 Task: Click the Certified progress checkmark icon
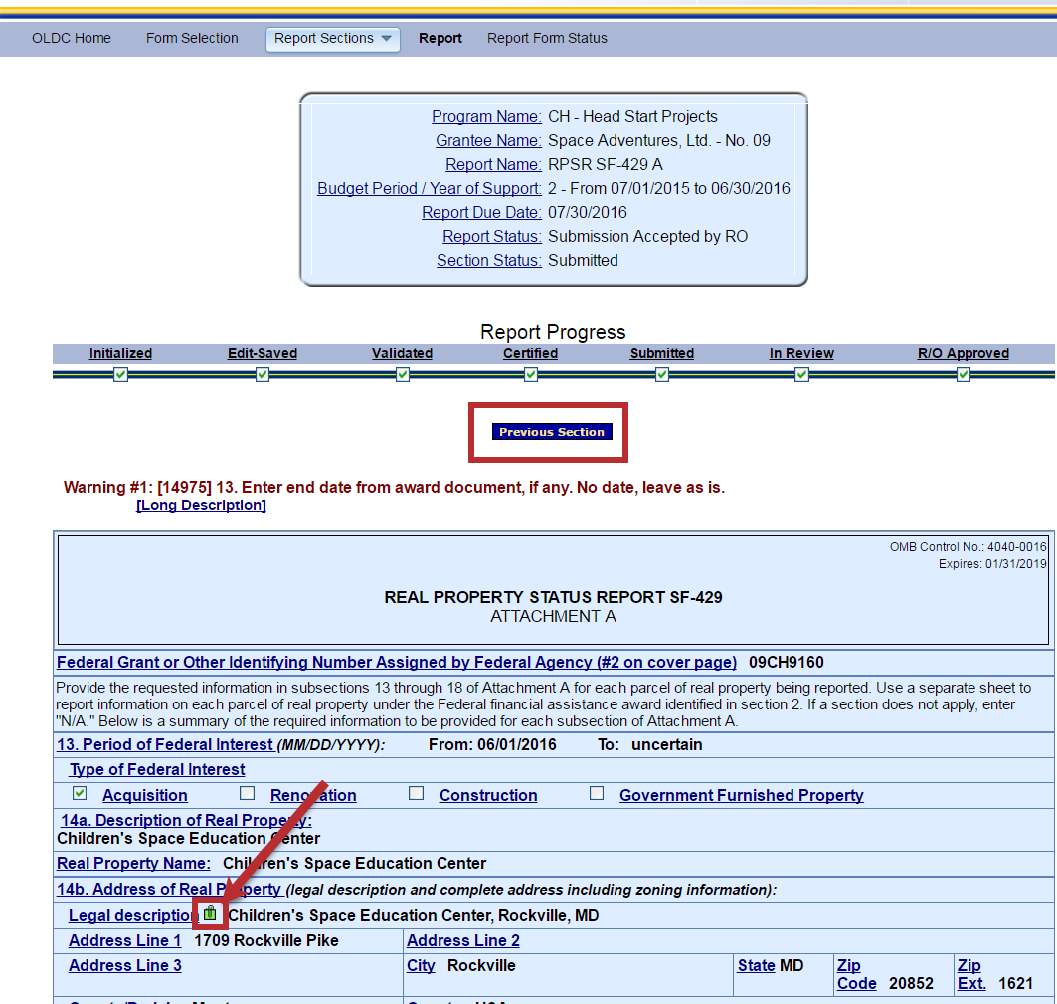(531, 374)
